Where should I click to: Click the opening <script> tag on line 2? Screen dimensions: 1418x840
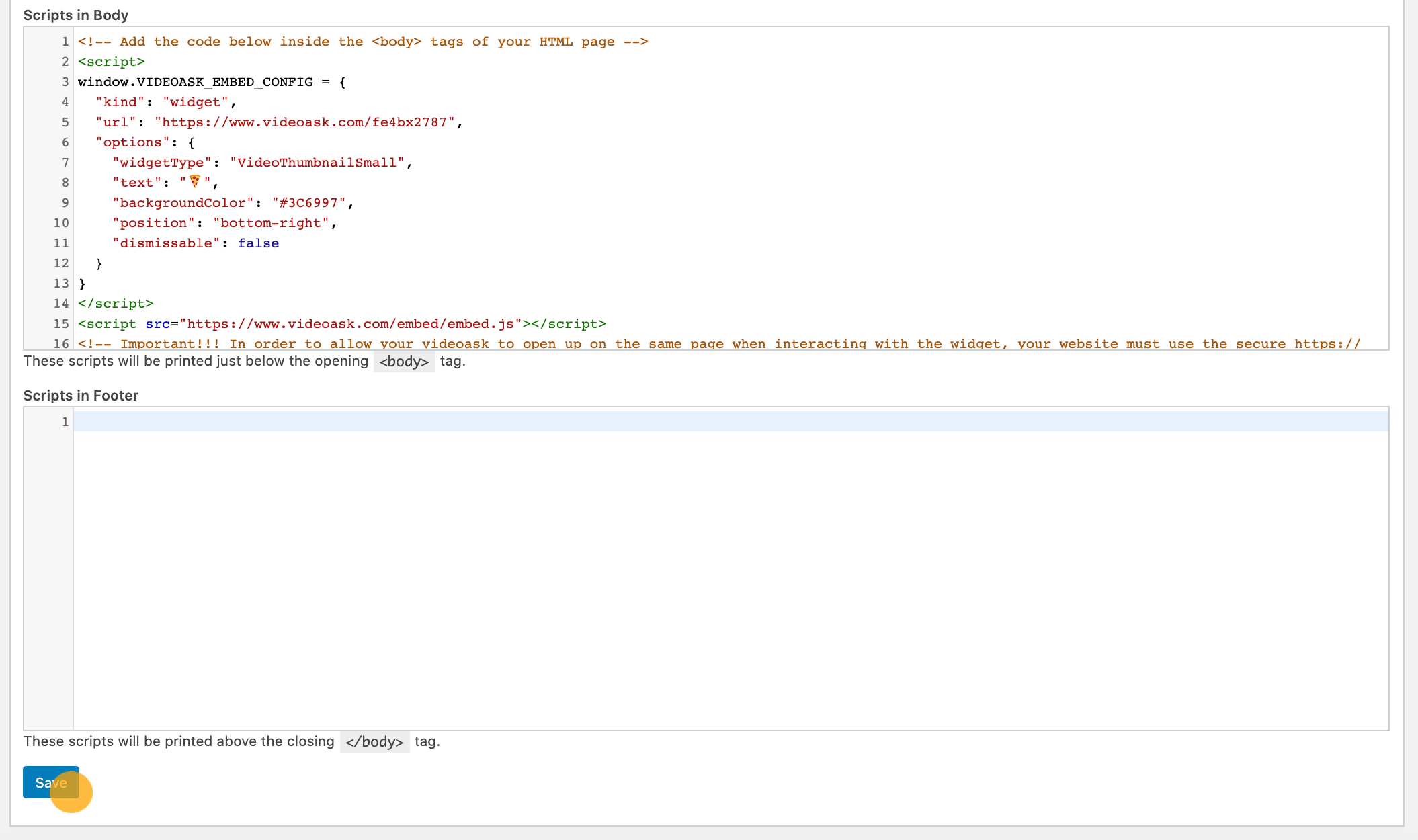pyautogui.click(x=112, y=62)
